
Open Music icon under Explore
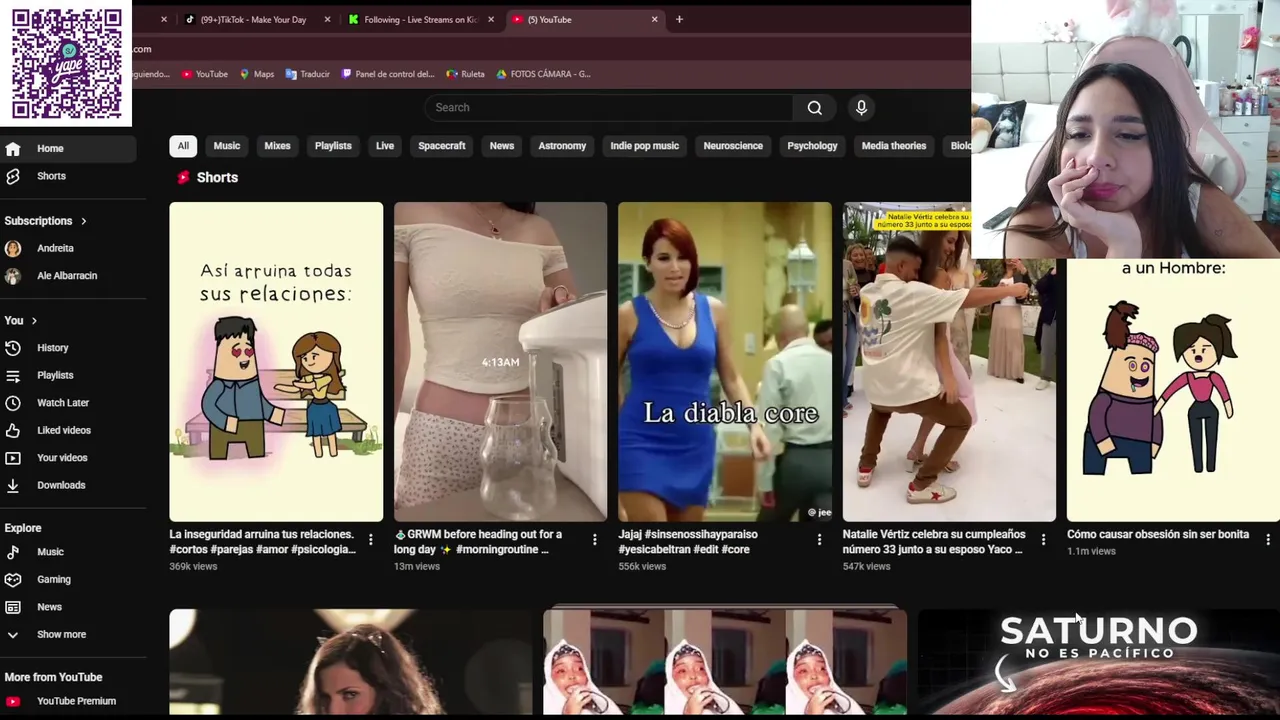click(13, 552)
